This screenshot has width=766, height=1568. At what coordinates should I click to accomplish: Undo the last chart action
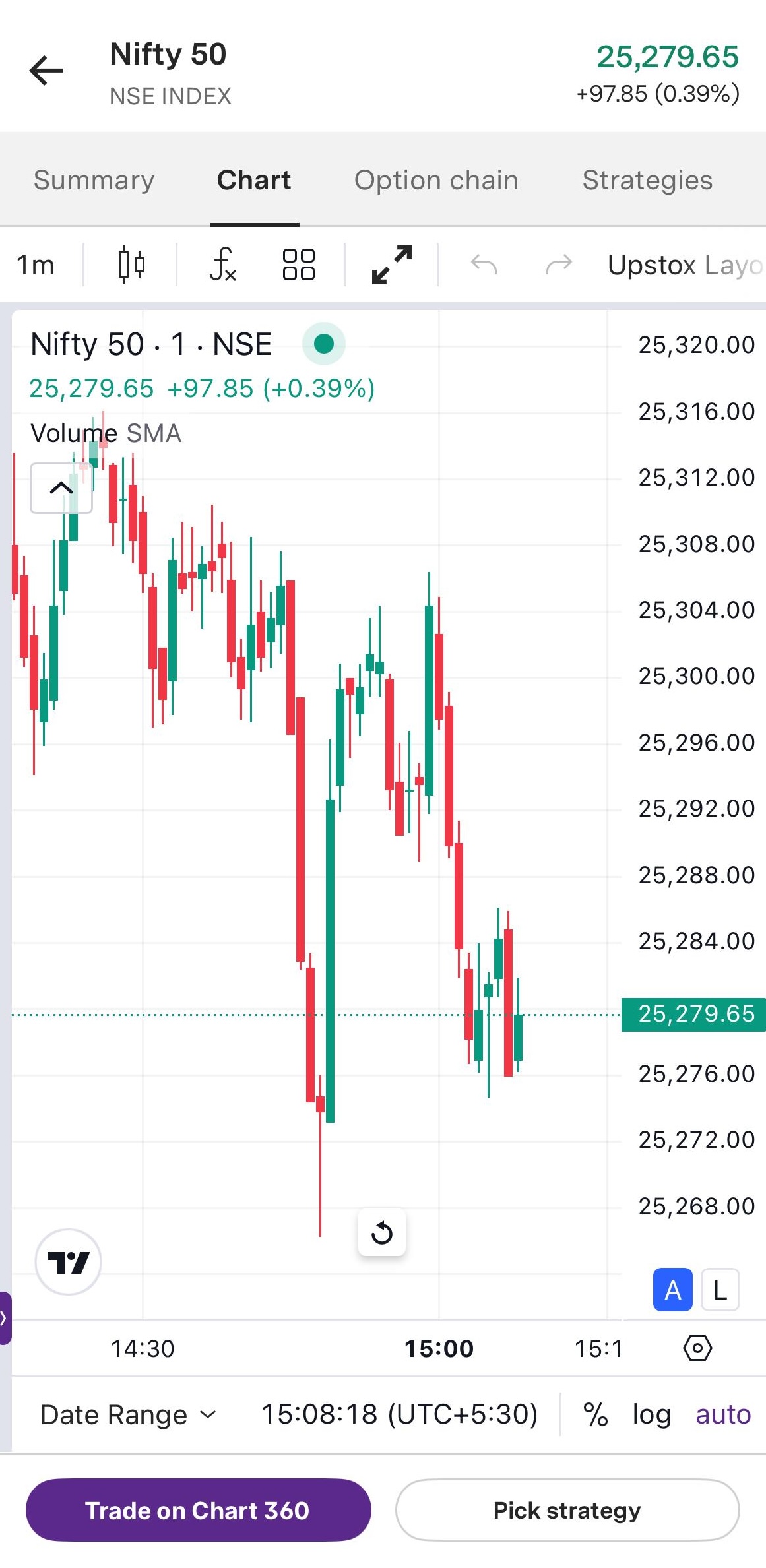click(484, 265)
